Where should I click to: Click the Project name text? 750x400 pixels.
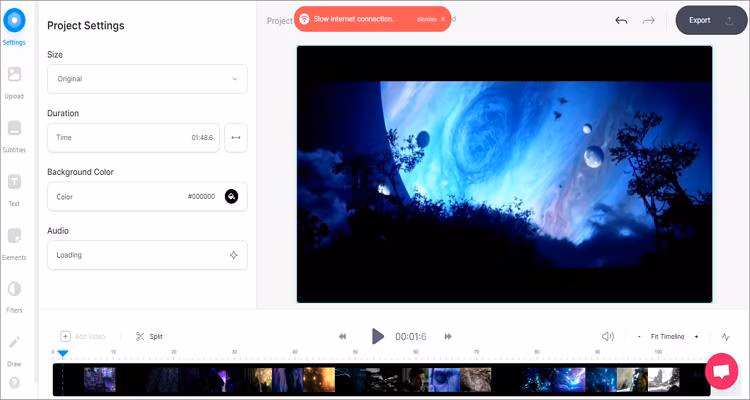point(279,21)
